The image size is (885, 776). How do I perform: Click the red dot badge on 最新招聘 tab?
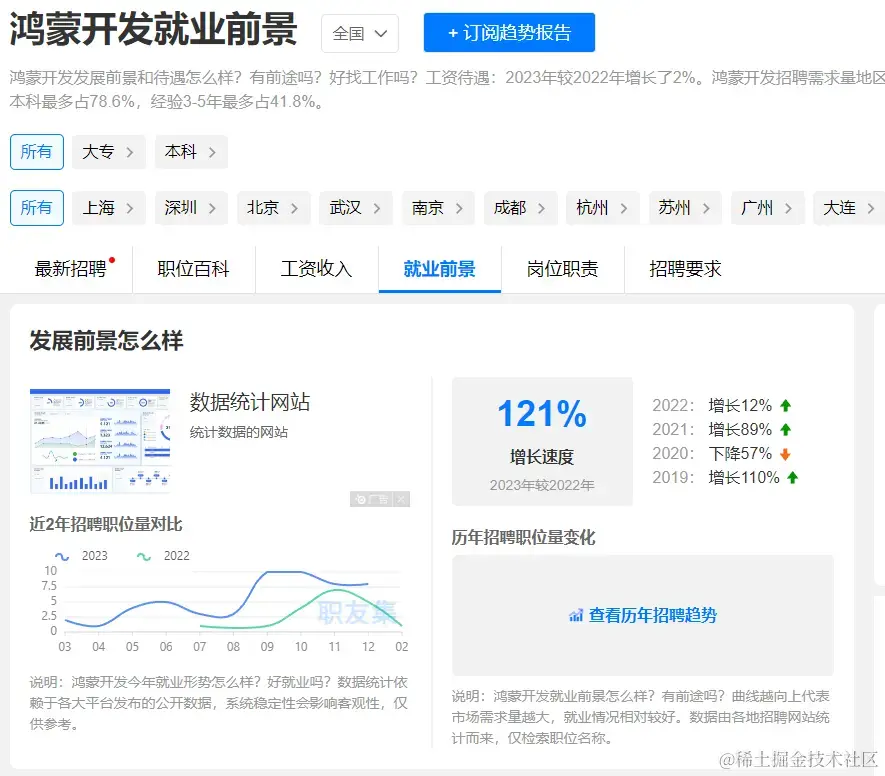coord(113,258)
